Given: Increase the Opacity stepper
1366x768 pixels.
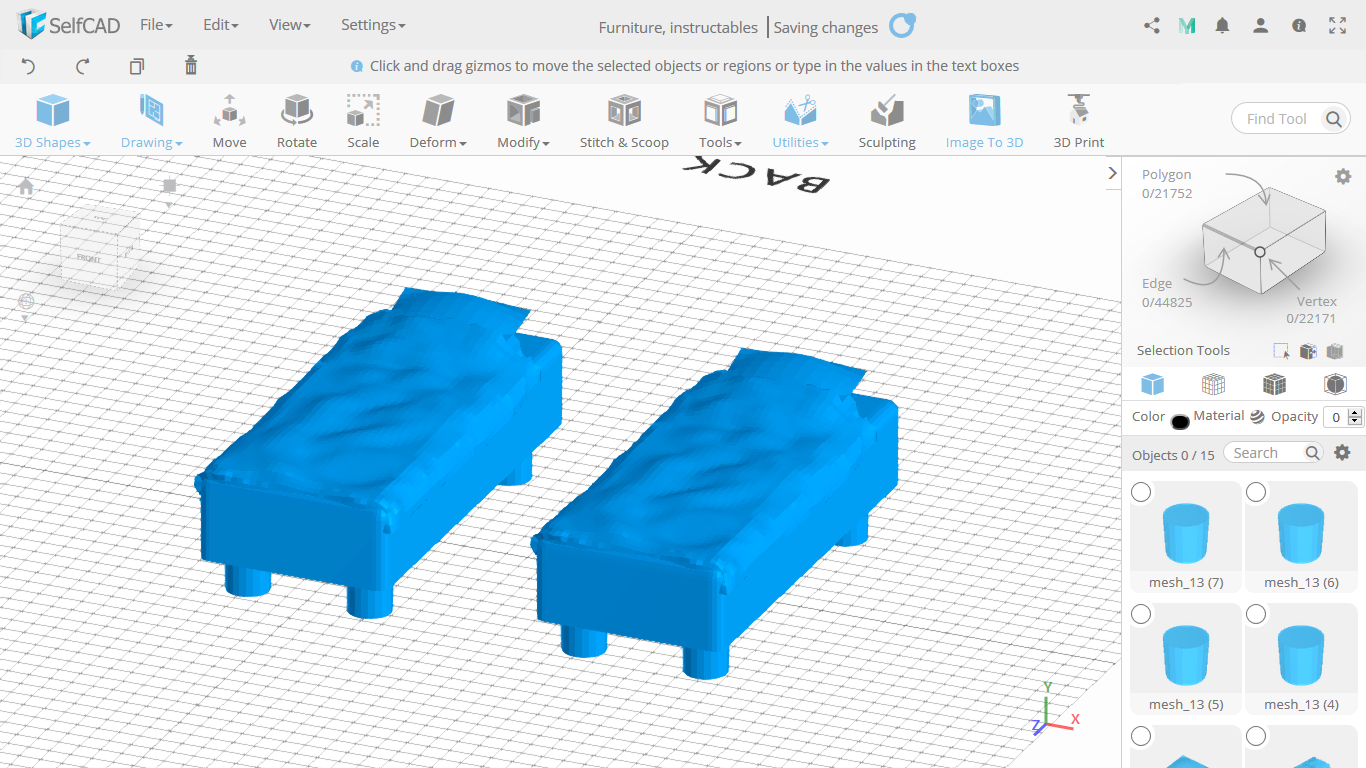Looking at the screenshot, I should point(1355,412).
